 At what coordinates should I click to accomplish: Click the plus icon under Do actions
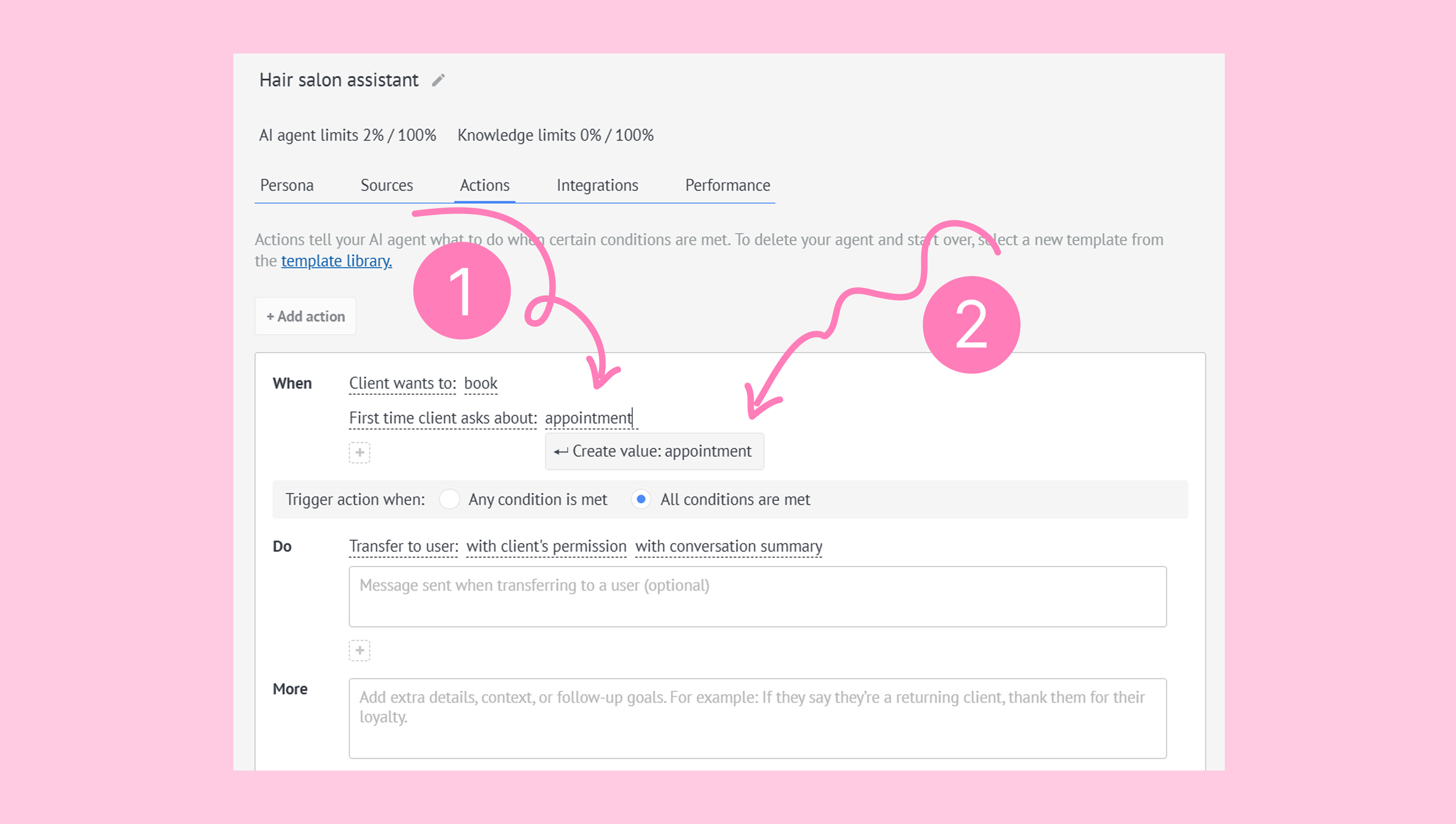360,650
